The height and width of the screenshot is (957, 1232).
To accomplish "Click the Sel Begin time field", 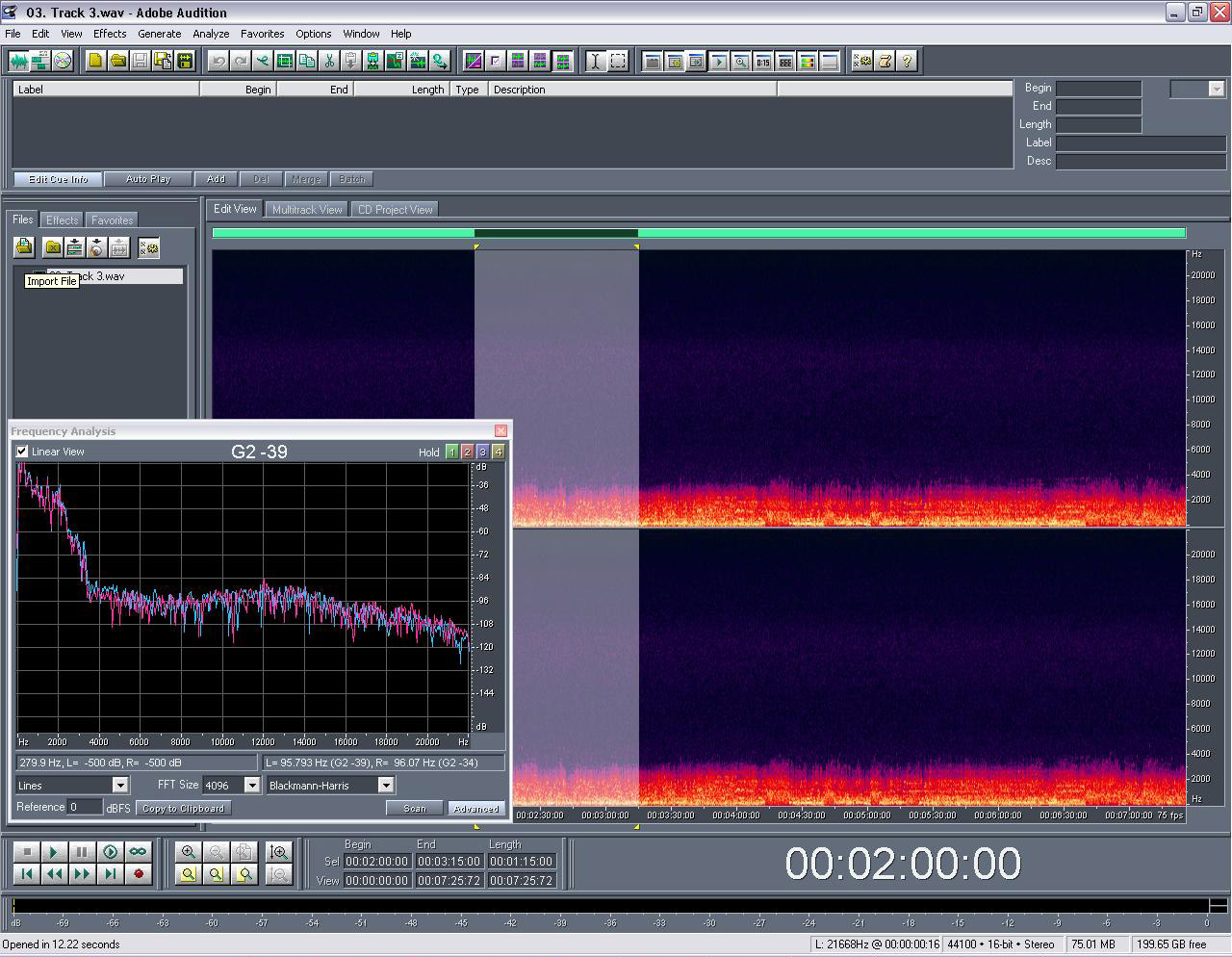I will [376, 862].
